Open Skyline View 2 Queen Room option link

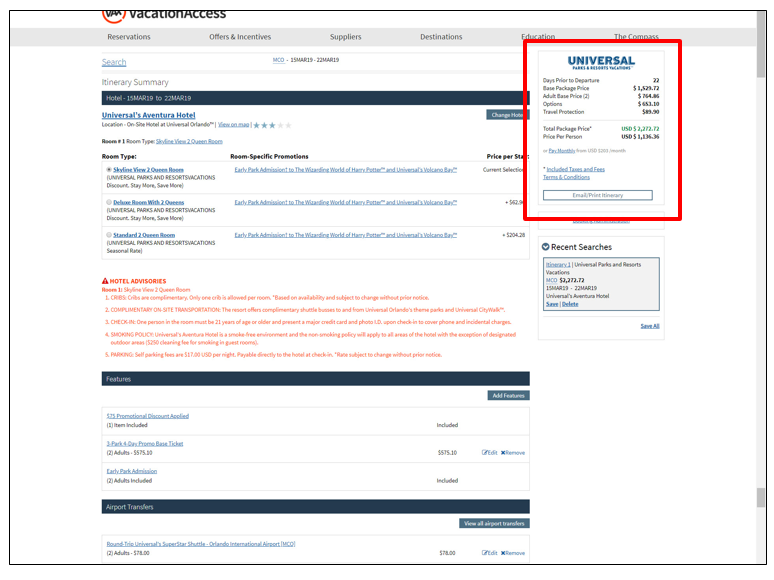(148, 169)
